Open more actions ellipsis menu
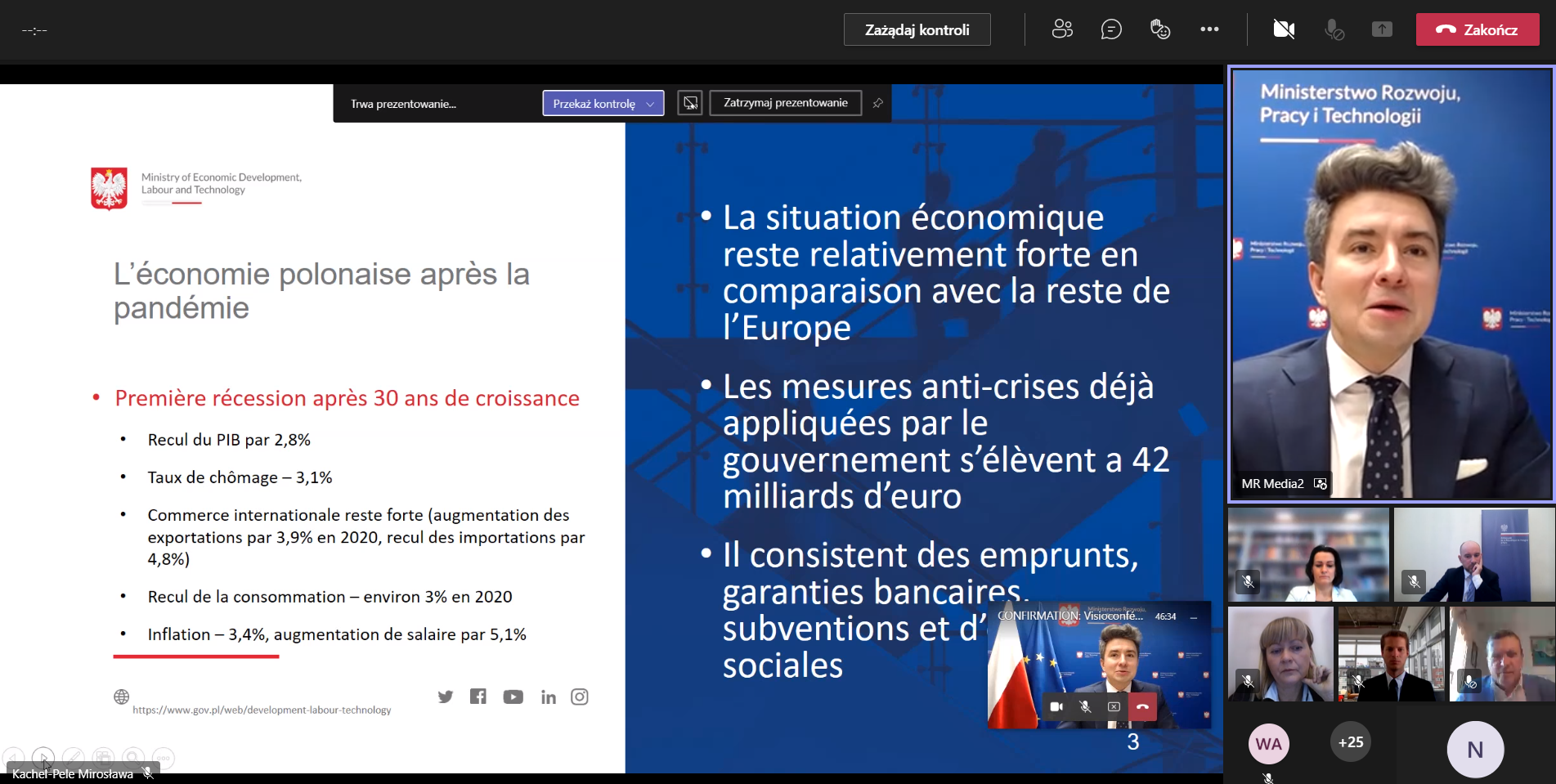1556x784 pixels. click(x=1209, y=29)
